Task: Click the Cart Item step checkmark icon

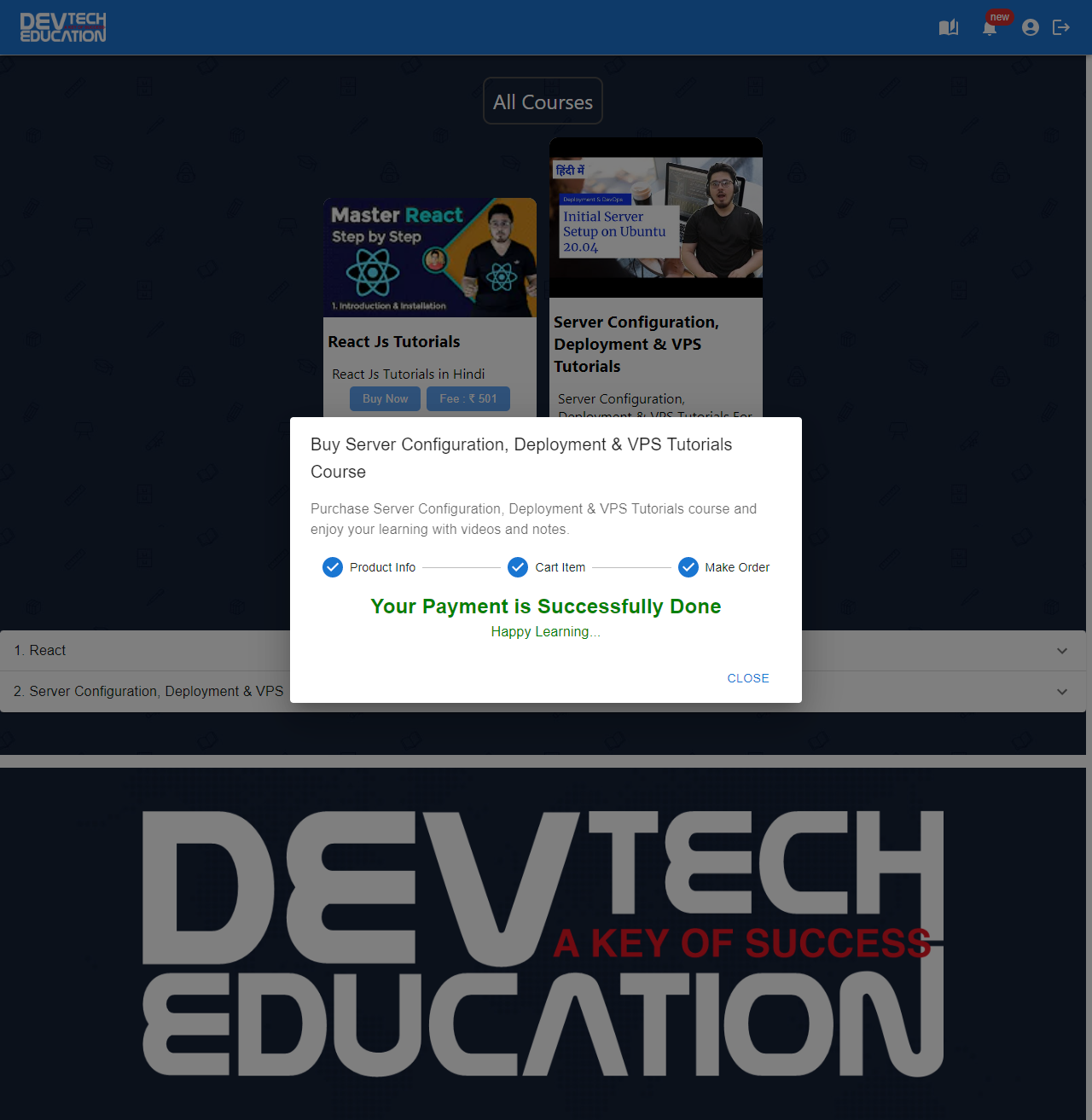Action: coord(518,567)
